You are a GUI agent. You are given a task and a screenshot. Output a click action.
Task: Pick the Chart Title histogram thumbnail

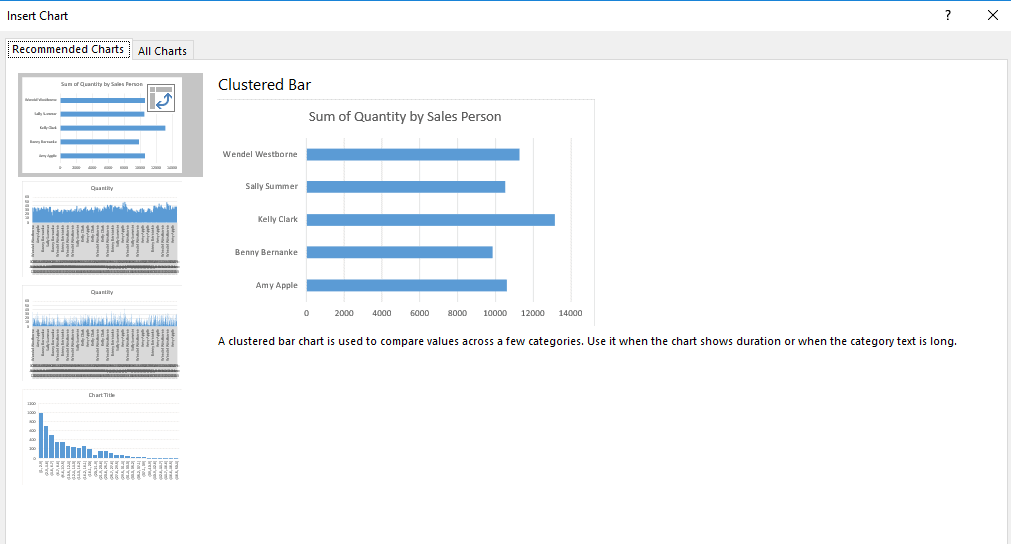(102, 437)
